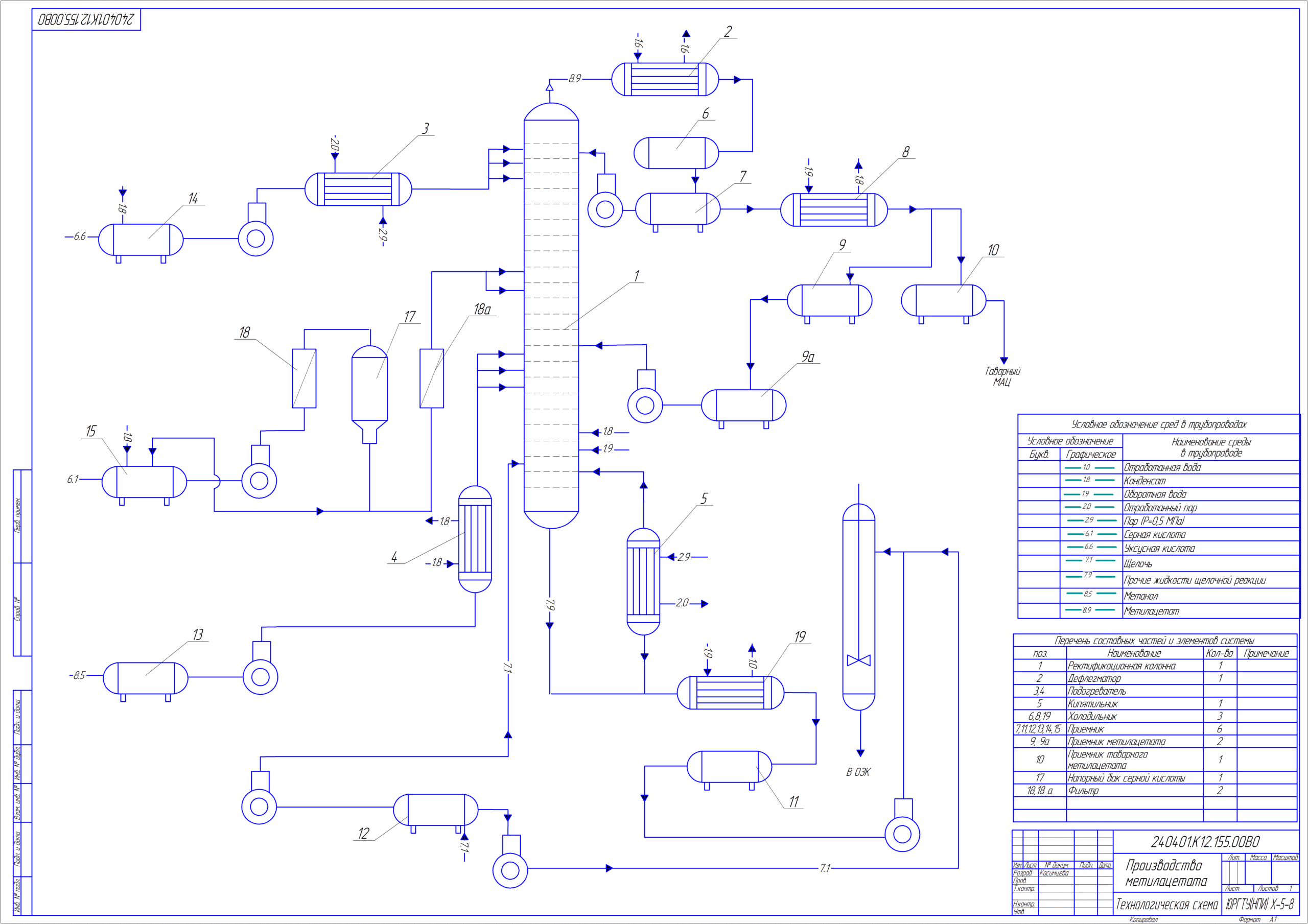Click the developer name "Касимцева"
The height and width of the screenshot is (924, 1308).
(1054, 873)
